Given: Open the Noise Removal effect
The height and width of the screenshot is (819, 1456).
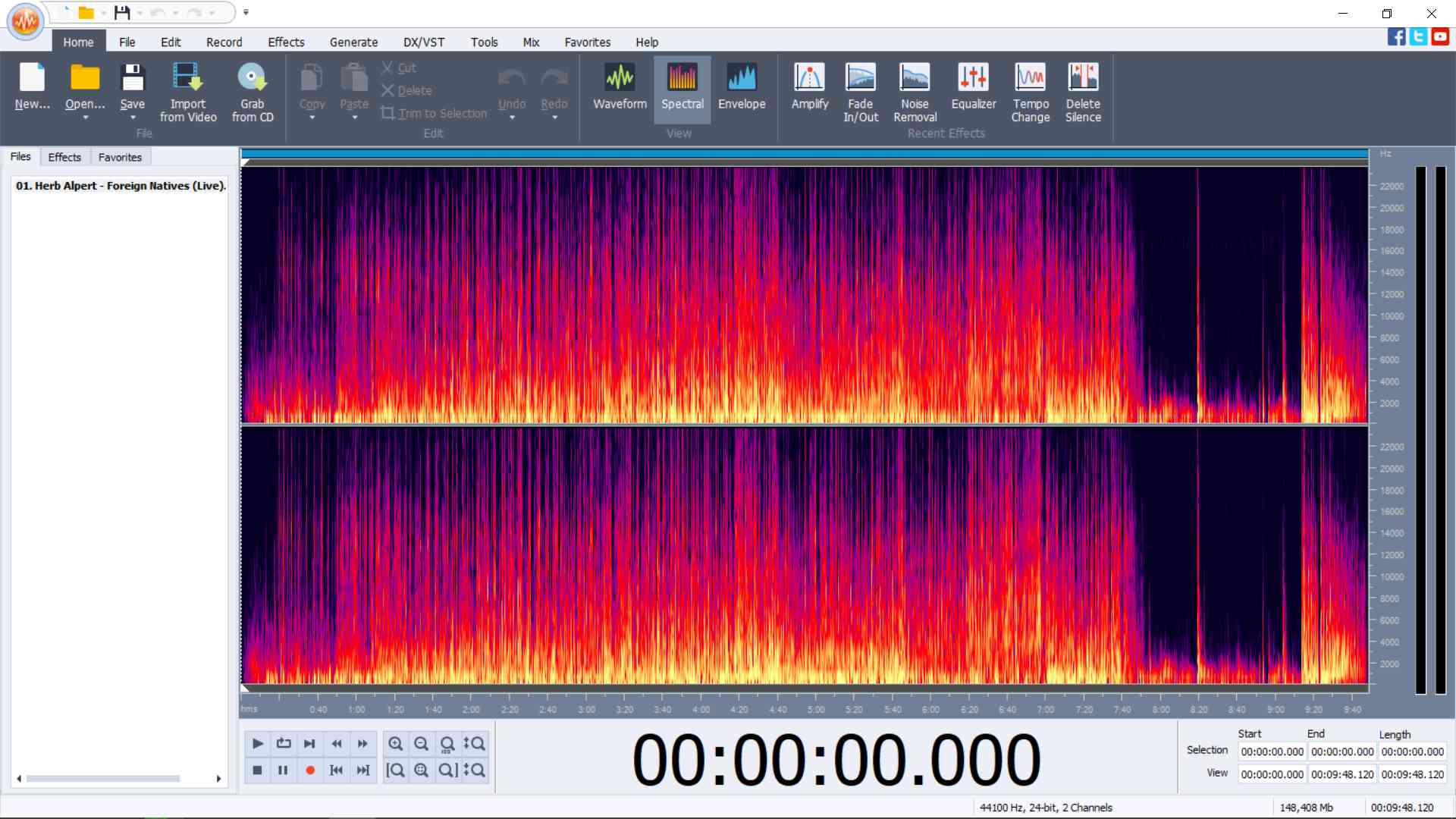Looking at the screenshot, I should click(x=915, y=92).
